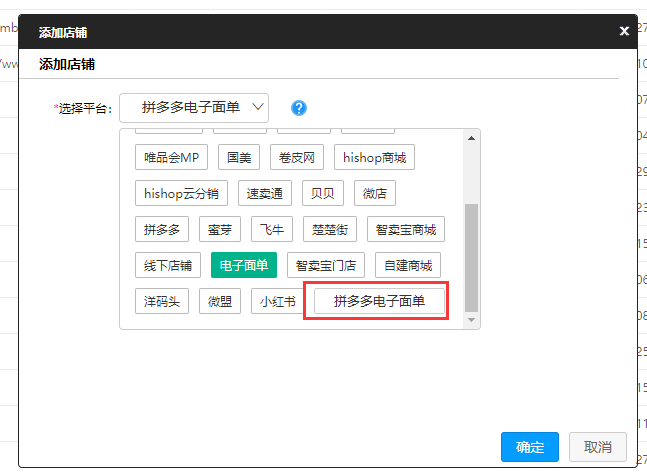The width and height of the screenshot is (647, 475).
Task: Select hishop商城 platform
Action: [374, 157]
